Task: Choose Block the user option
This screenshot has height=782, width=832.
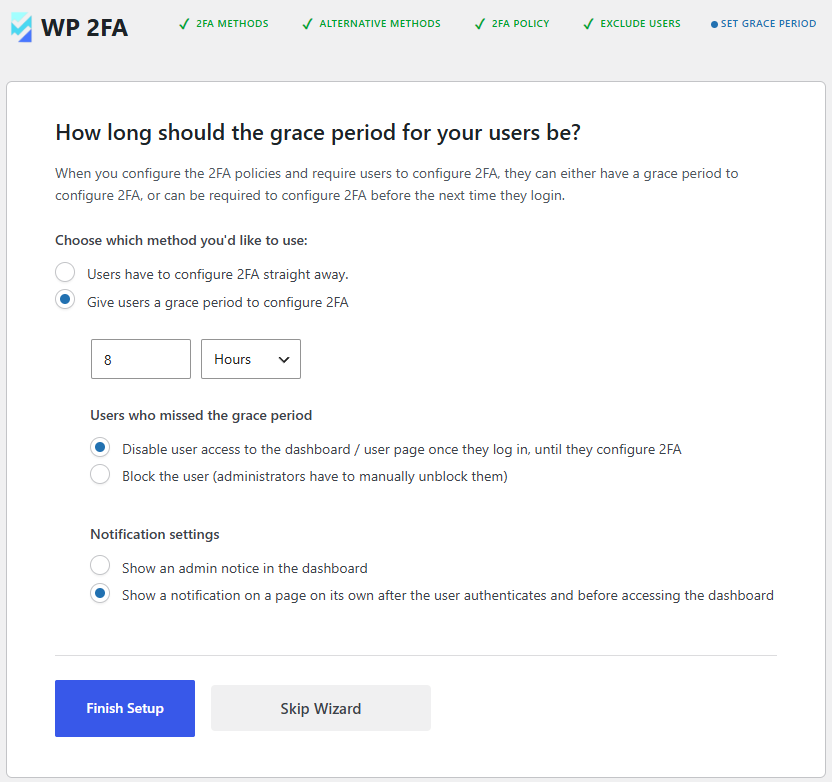Action: (100, 474)
